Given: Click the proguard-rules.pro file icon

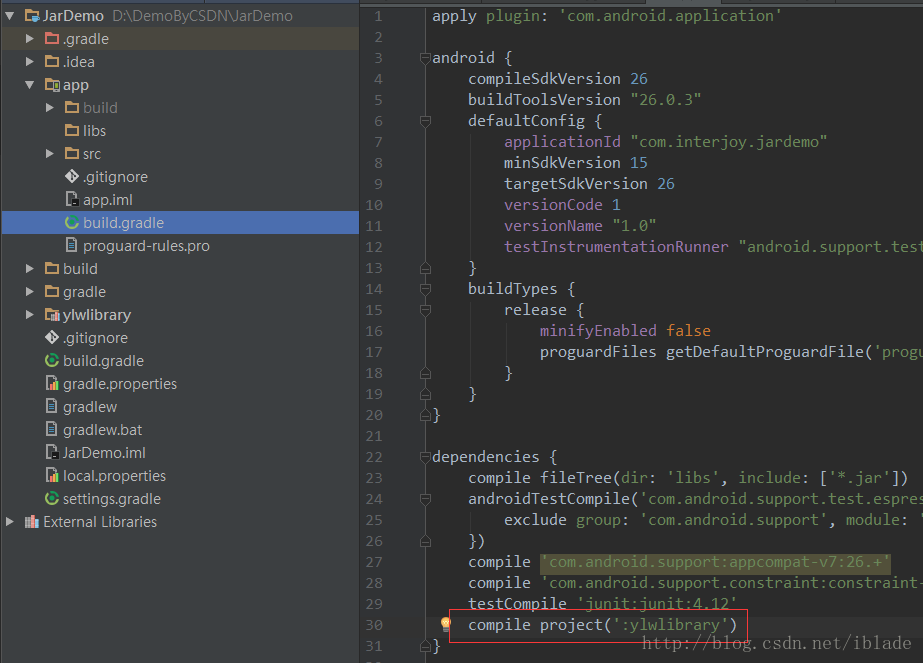Looking at the screenshot, I should 72,246.
